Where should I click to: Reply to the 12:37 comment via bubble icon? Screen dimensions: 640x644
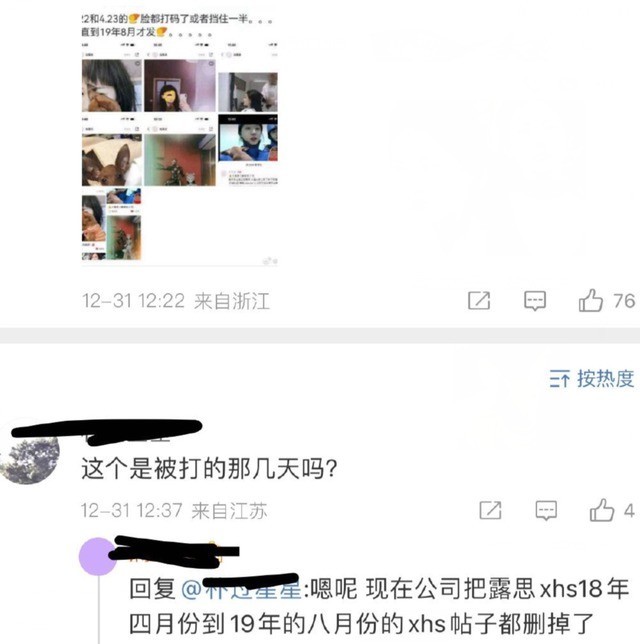(546, 511)
